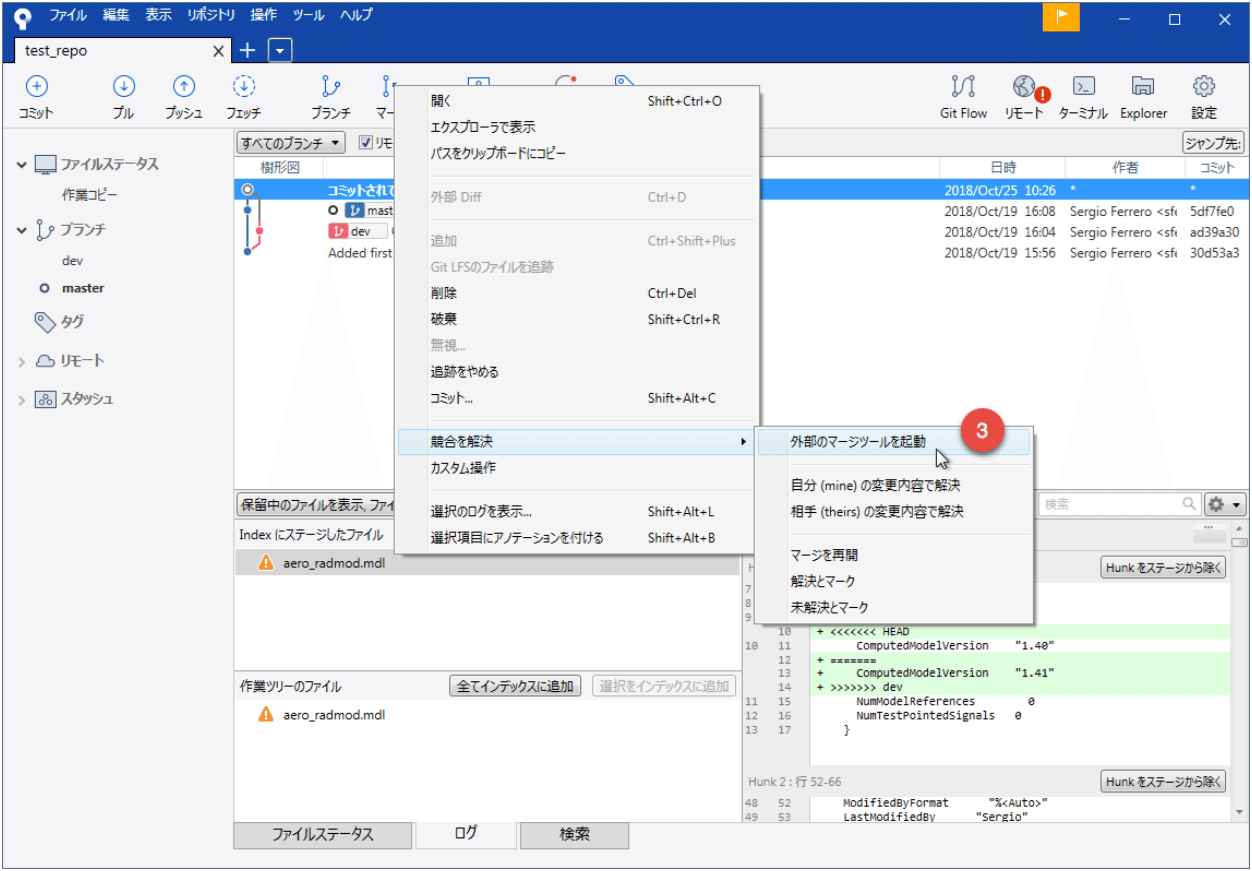Open the ヘルプ menu
1252x871 pixels.
tap(356, 16)
